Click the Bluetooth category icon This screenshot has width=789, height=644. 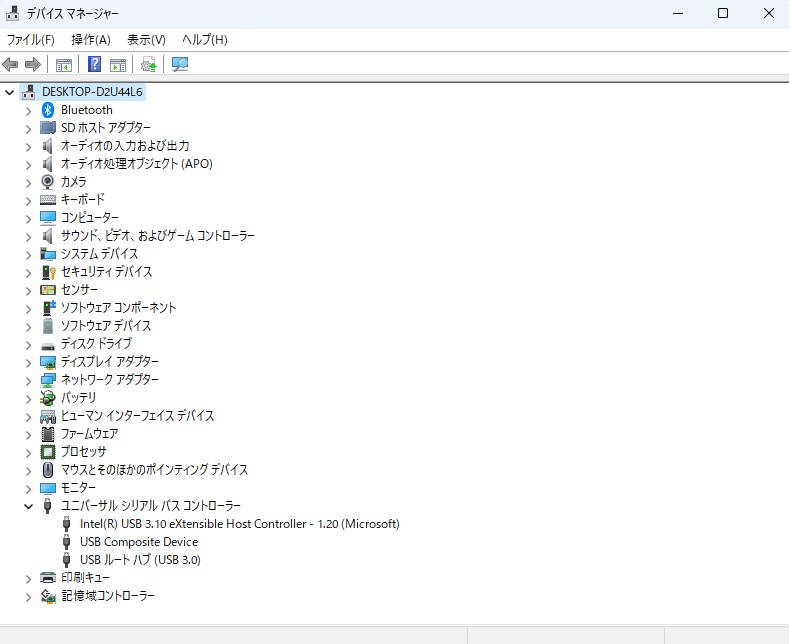point(48,110)
